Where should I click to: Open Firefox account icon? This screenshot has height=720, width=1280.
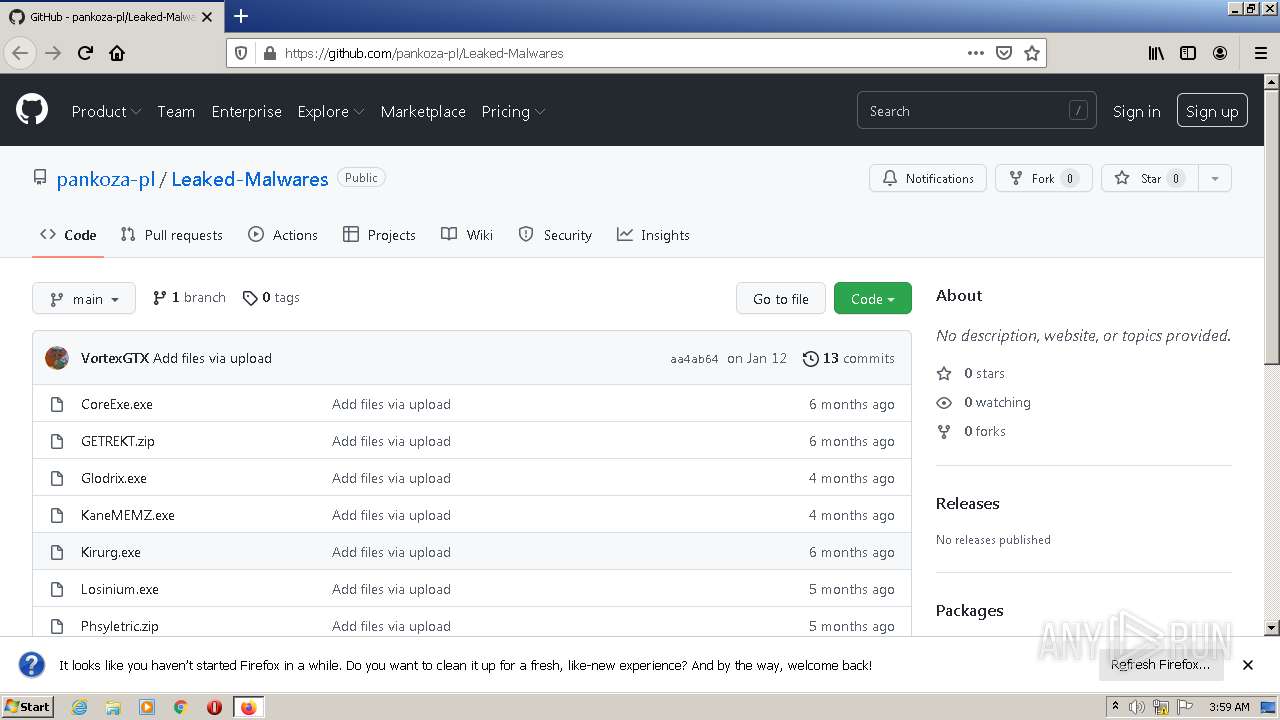click(1220, 53)
